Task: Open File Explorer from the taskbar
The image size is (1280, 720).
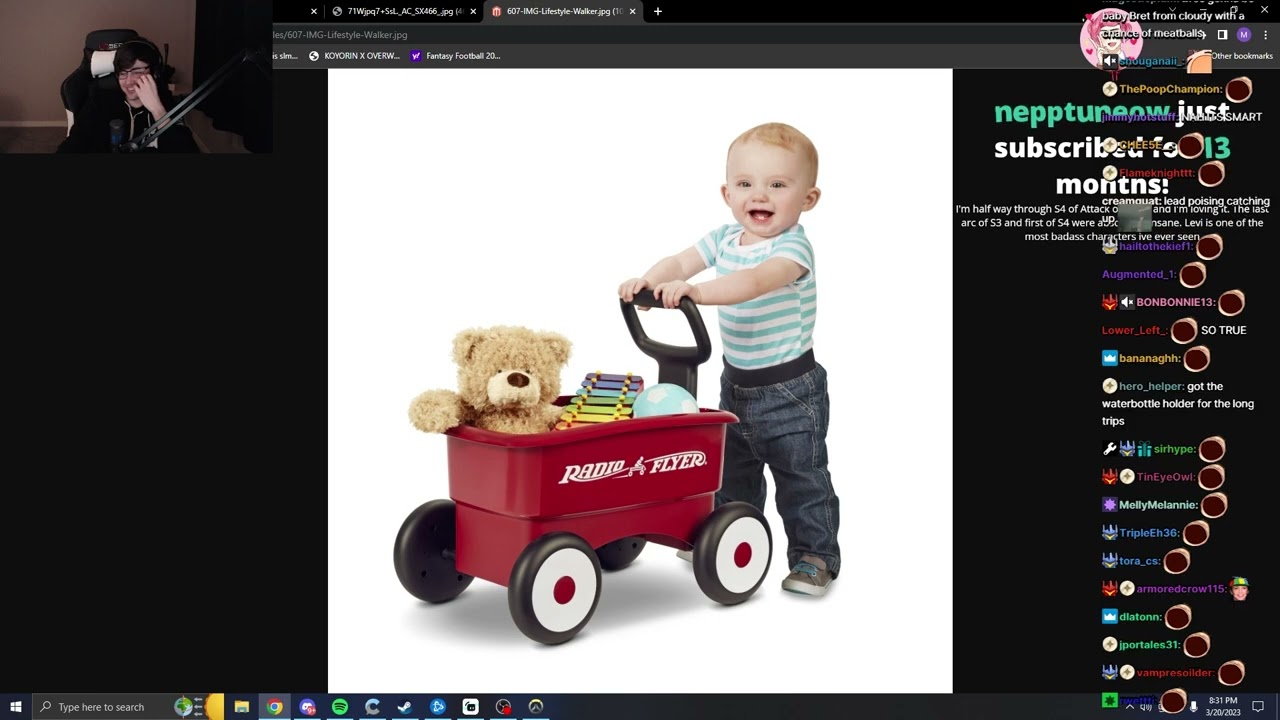Action: (x=242, y=707)
